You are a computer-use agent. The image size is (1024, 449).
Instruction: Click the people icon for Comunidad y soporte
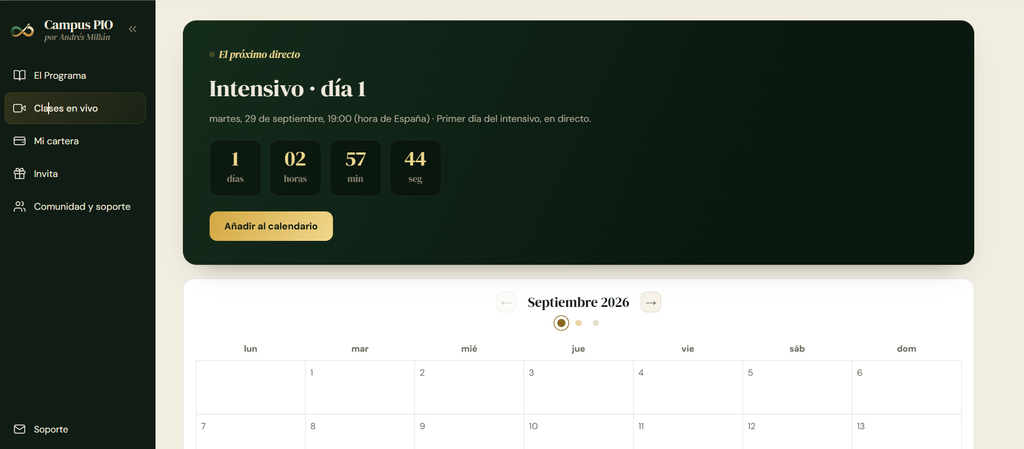point(20,206)
